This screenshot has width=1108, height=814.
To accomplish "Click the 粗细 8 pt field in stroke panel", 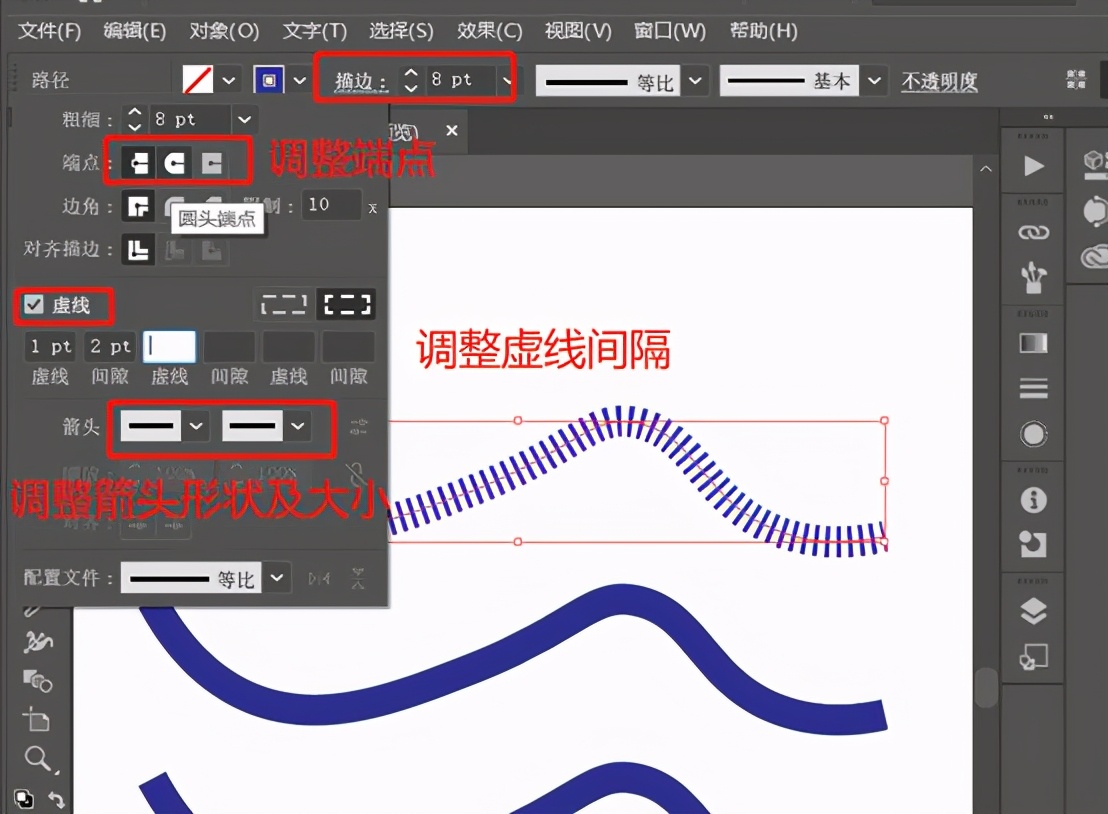I will [189, 119].
